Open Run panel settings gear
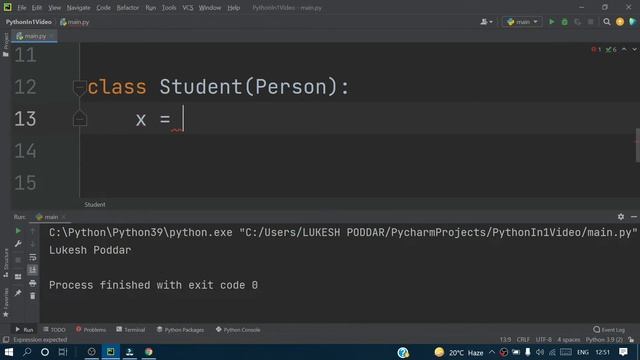Image resolution: width=640 pixels, height=360 pixels. click(621, 217)
